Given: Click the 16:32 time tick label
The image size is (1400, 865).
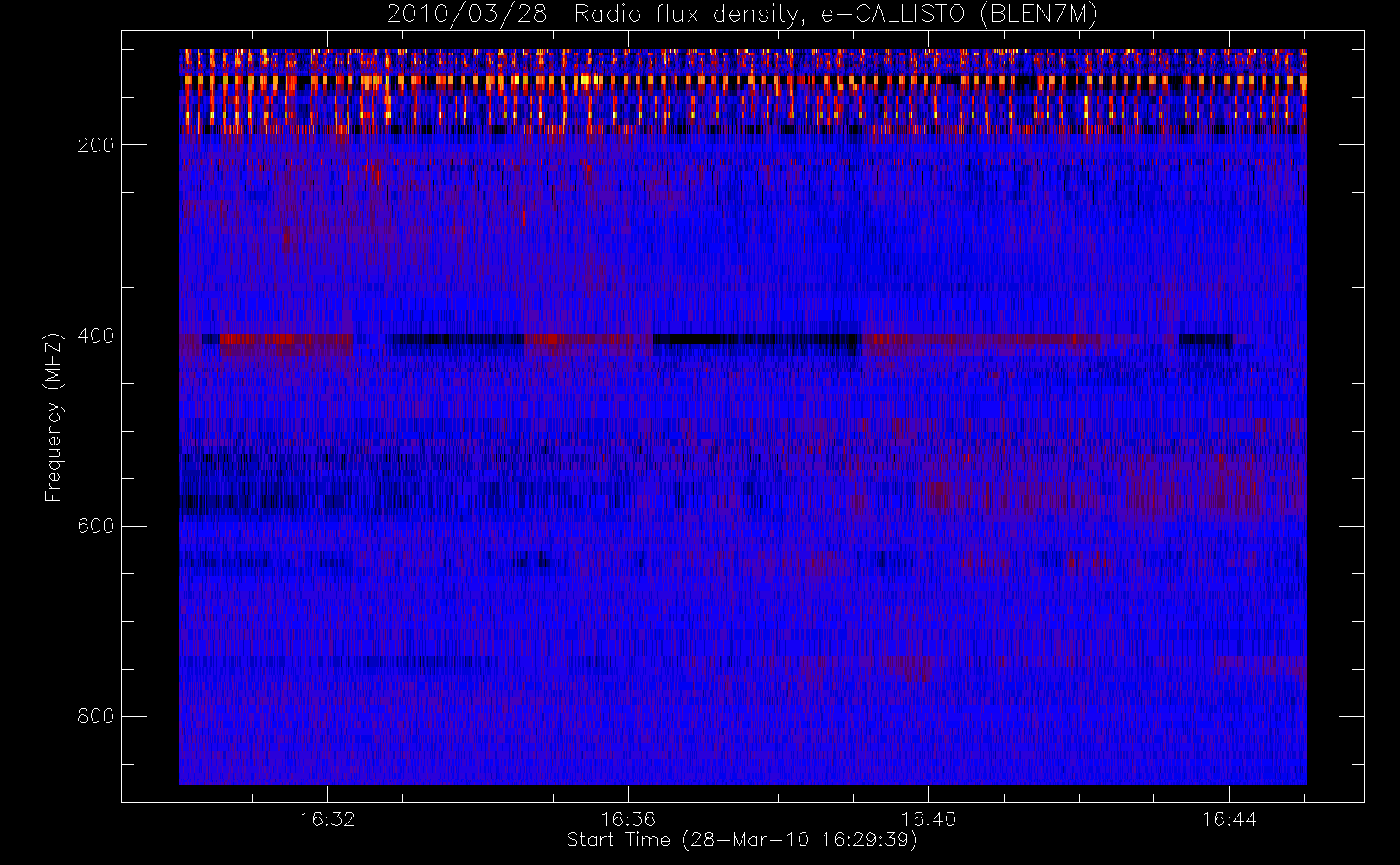Looking at the screenshot, I should tap(328, 819).
